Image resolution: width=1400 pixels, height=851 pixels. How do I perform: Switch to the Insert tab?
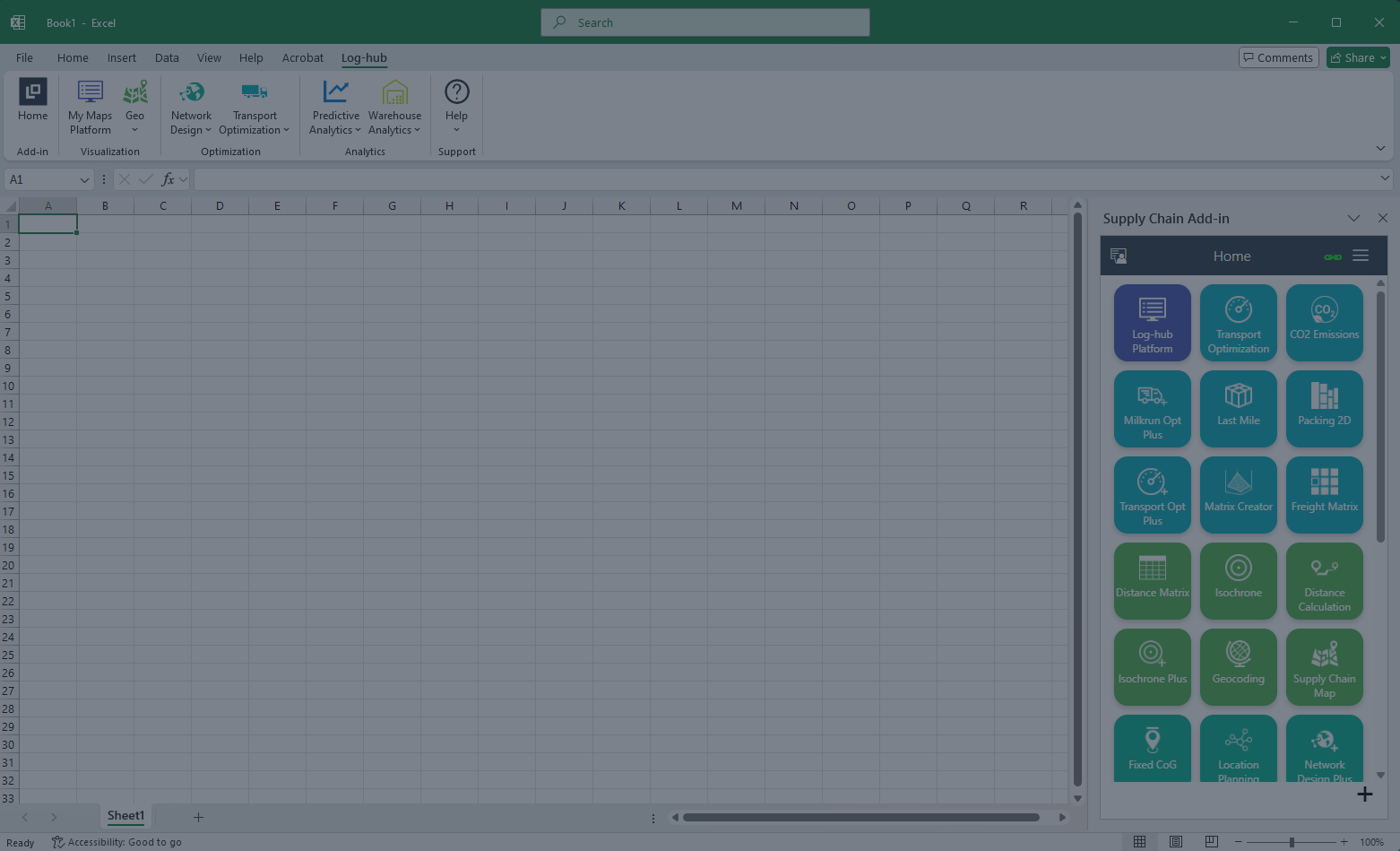pos(122,57)
